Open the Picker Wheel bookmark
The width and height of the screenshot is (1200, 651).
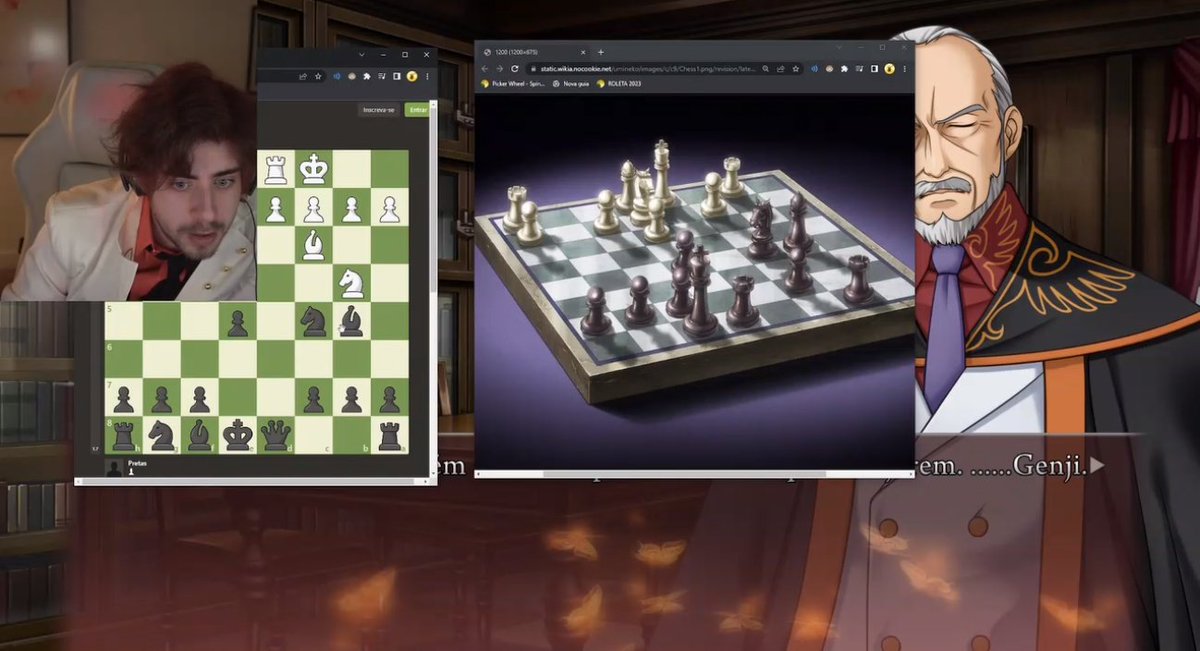point(514,84)
